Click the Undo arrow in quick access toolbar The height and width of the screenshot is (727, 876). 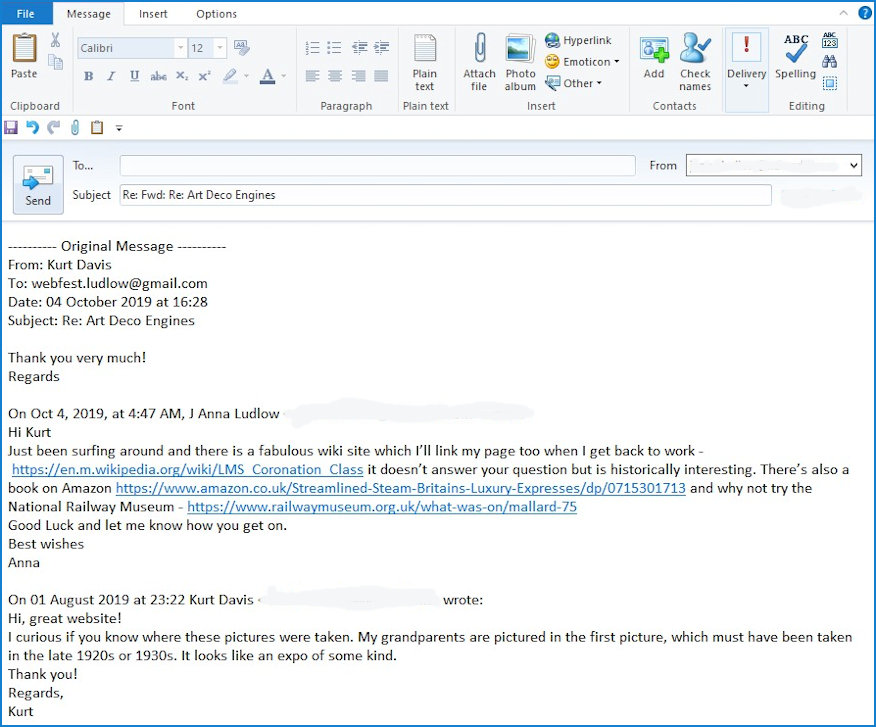[x=32, y=128]
